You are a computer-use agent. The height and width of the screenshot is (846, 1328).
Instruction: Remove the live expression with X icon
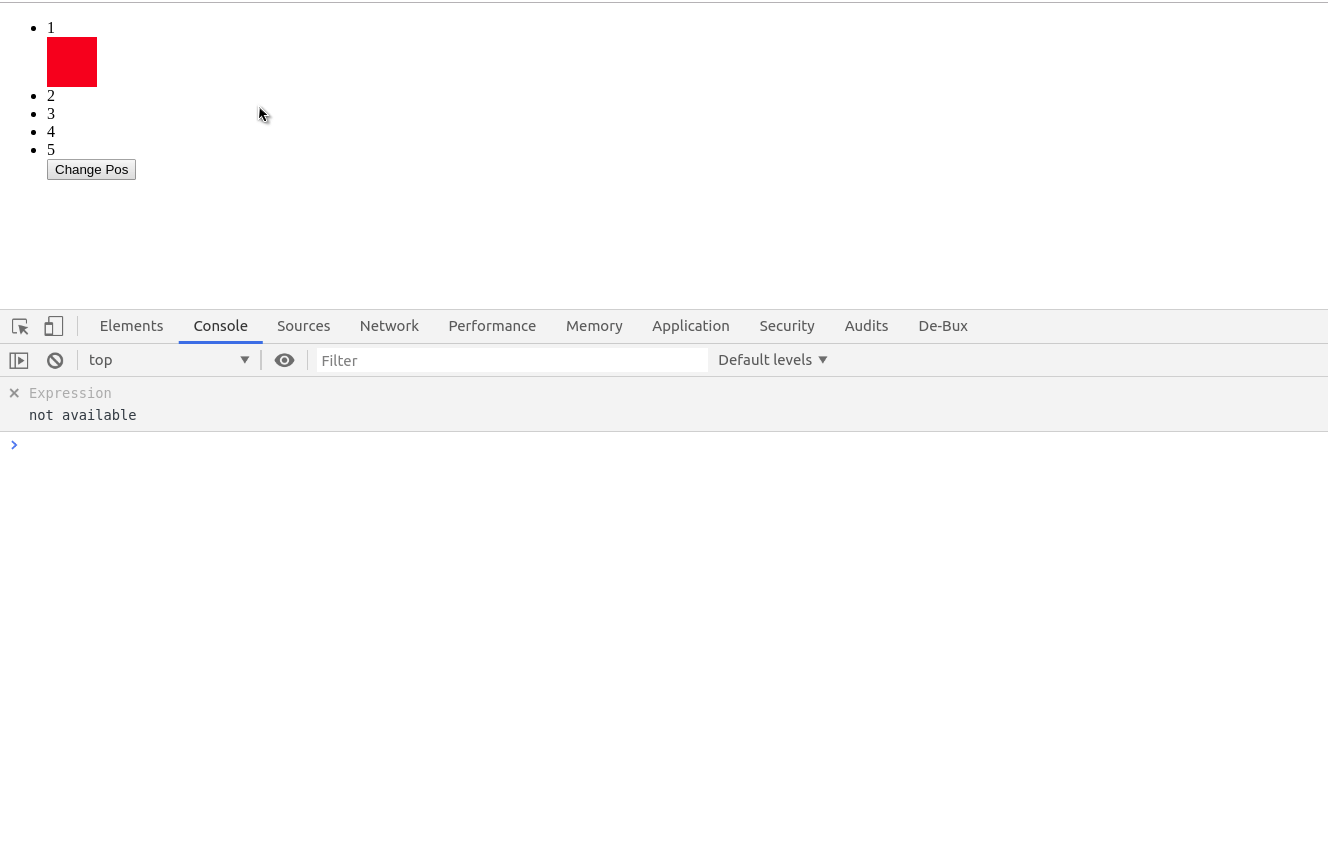[14, 393]
